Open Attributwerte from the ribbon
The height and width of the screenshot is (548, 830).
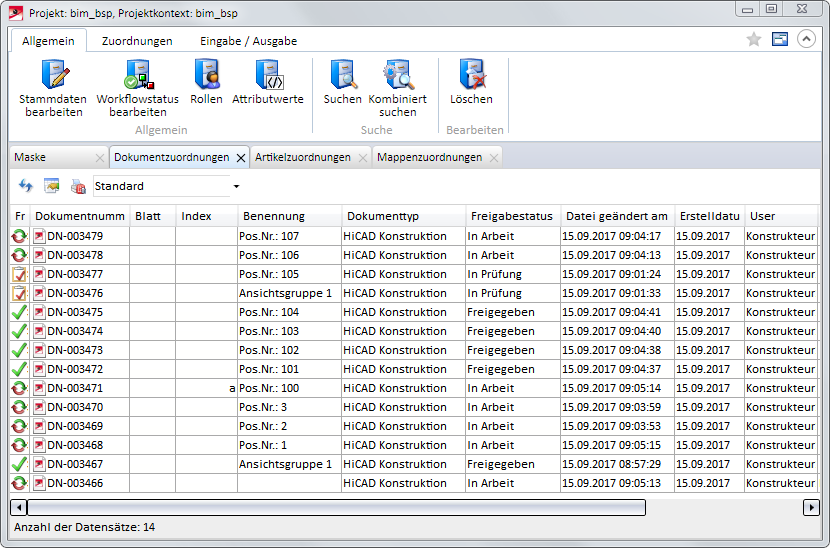[268, 76]
